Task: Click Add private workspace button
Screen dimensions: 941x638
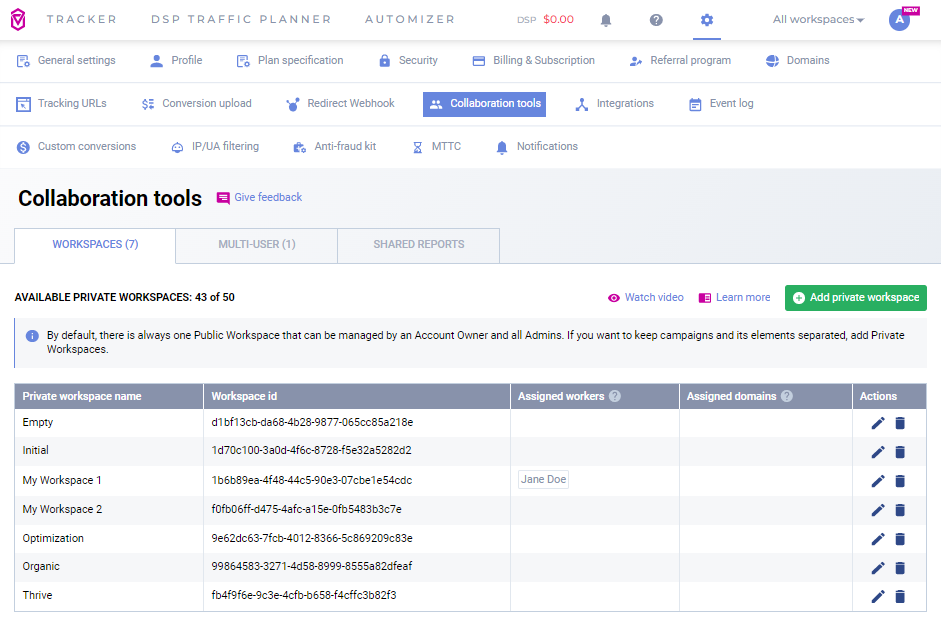Action: pos(855,298)
